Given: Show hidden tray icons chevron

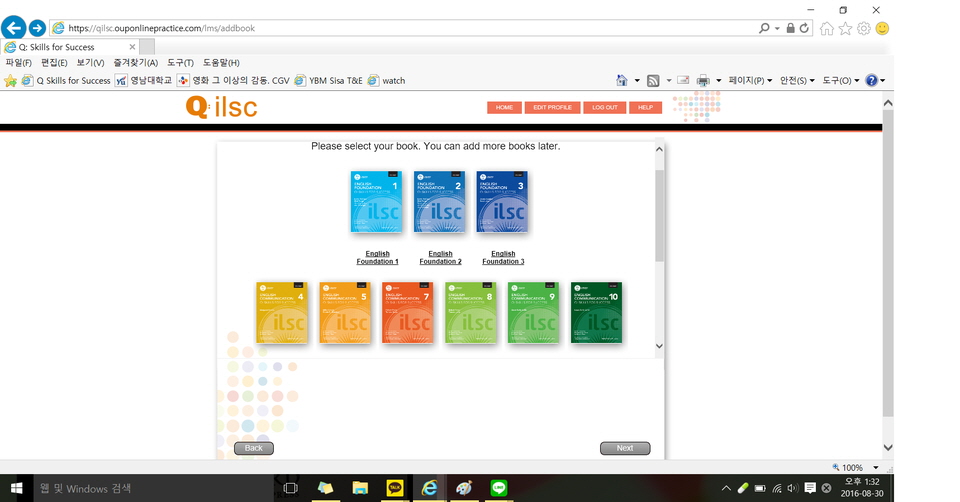Looking at the screenshot, I should [x=726, y=488].
